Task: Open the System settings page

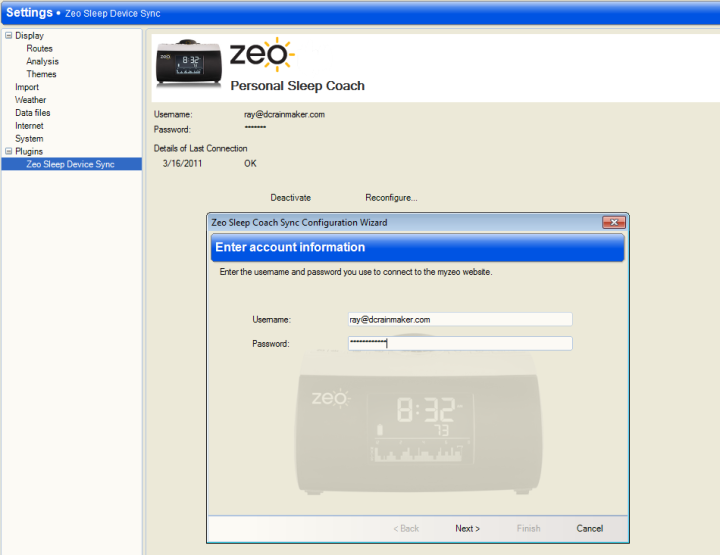Action: click(x=29, y=138)
